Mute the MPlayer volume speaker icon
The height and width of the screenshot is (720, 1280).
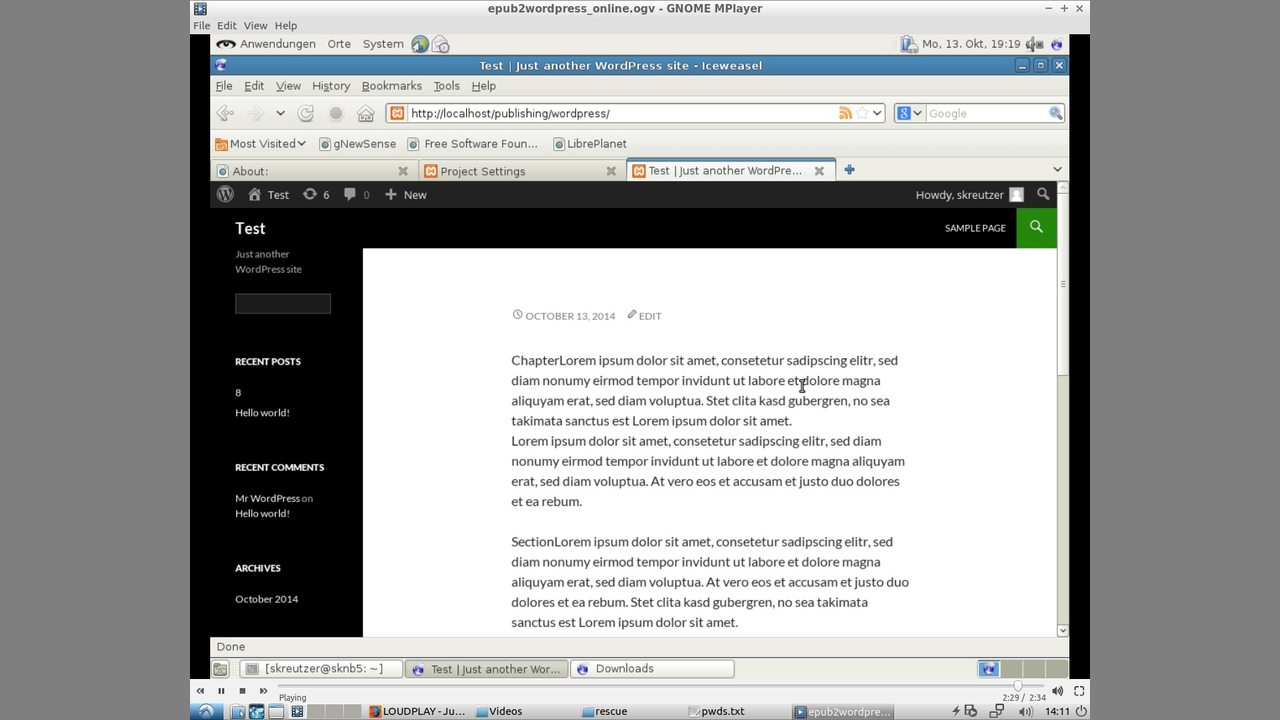pos(1057,691)
